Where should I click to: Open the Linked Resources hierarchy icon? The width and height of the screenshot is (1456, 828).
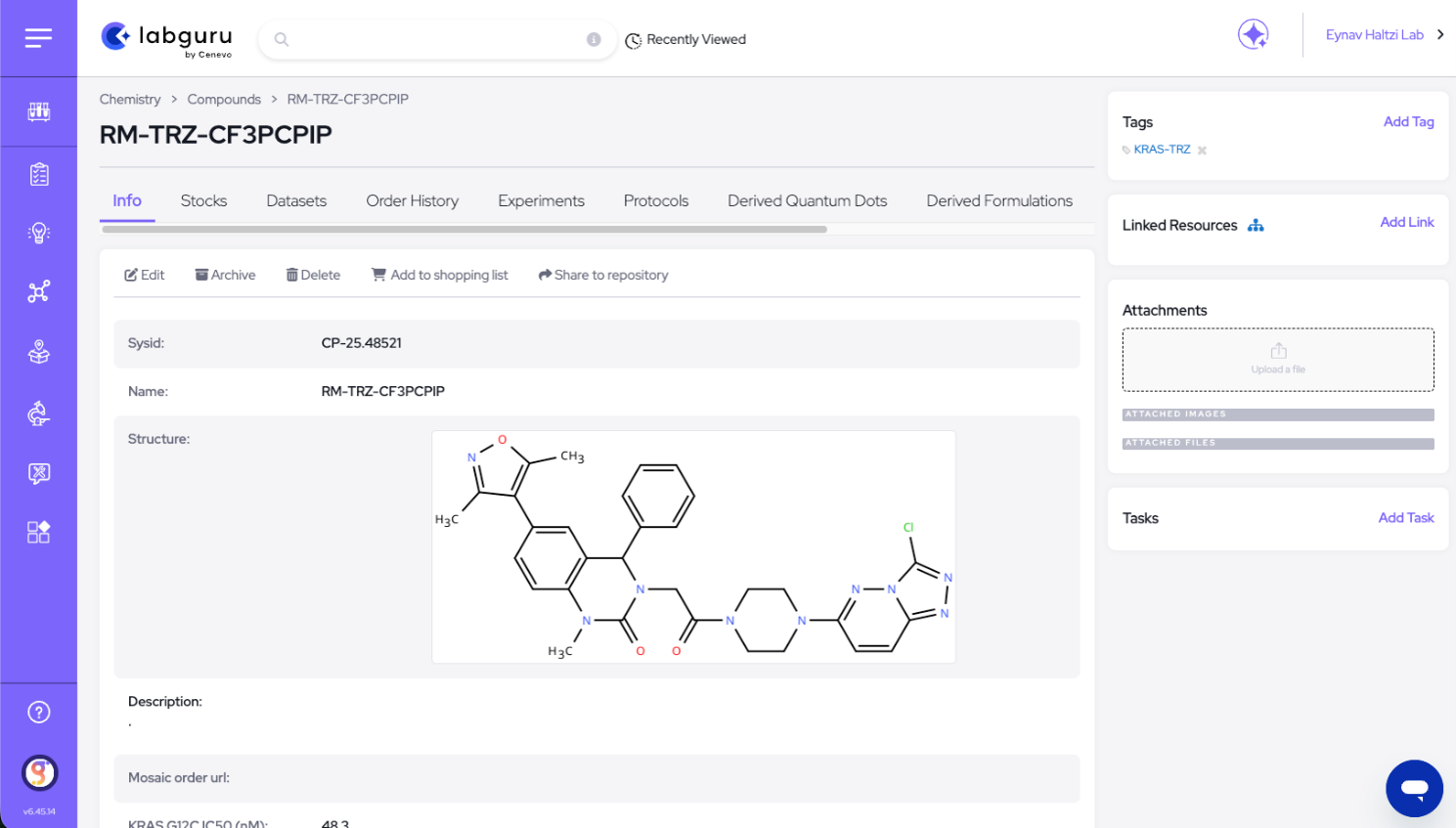[x=1256, y=226]
